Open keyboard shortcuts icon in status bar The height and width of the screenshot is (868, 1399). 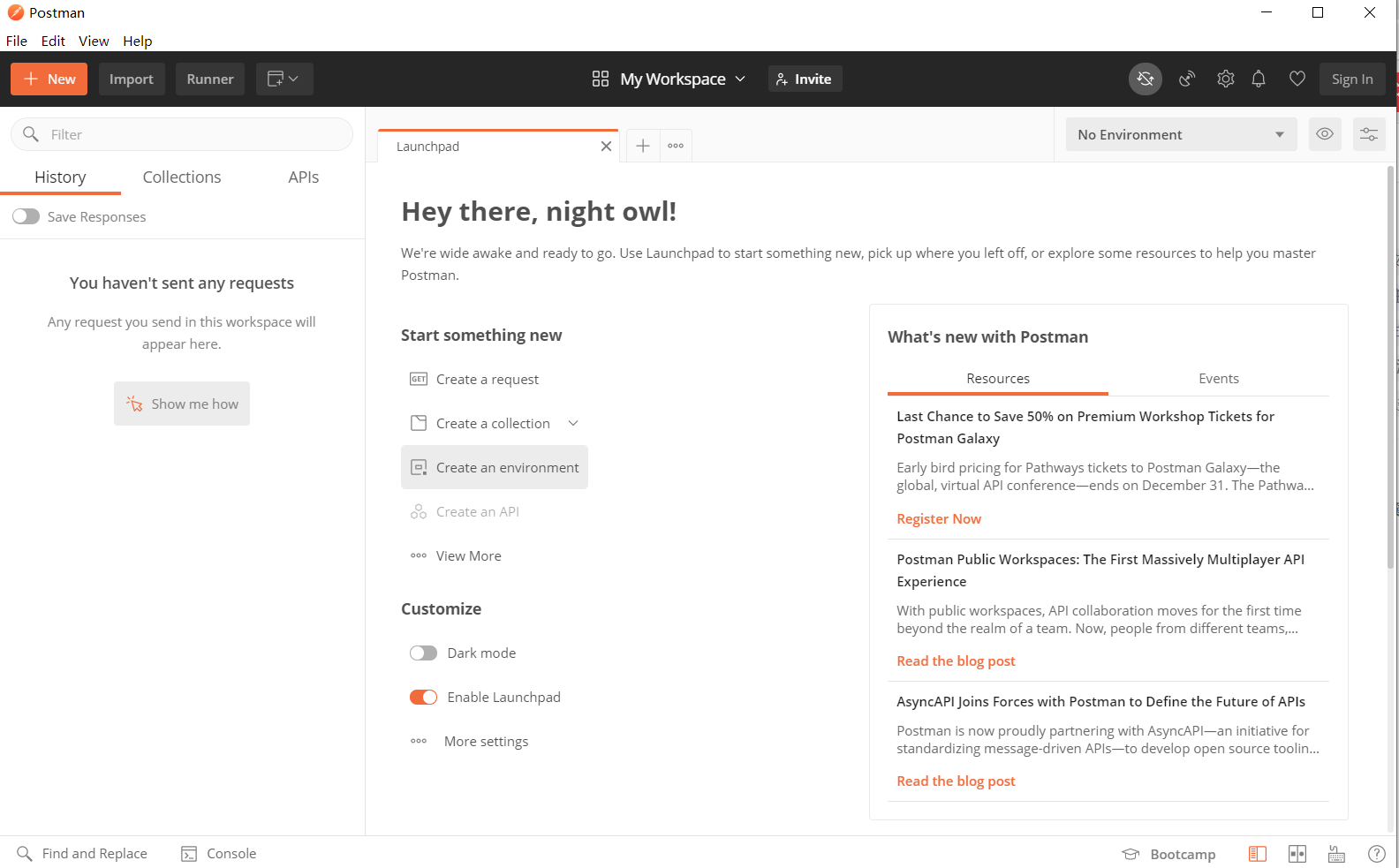click(x=1336, y=854)
